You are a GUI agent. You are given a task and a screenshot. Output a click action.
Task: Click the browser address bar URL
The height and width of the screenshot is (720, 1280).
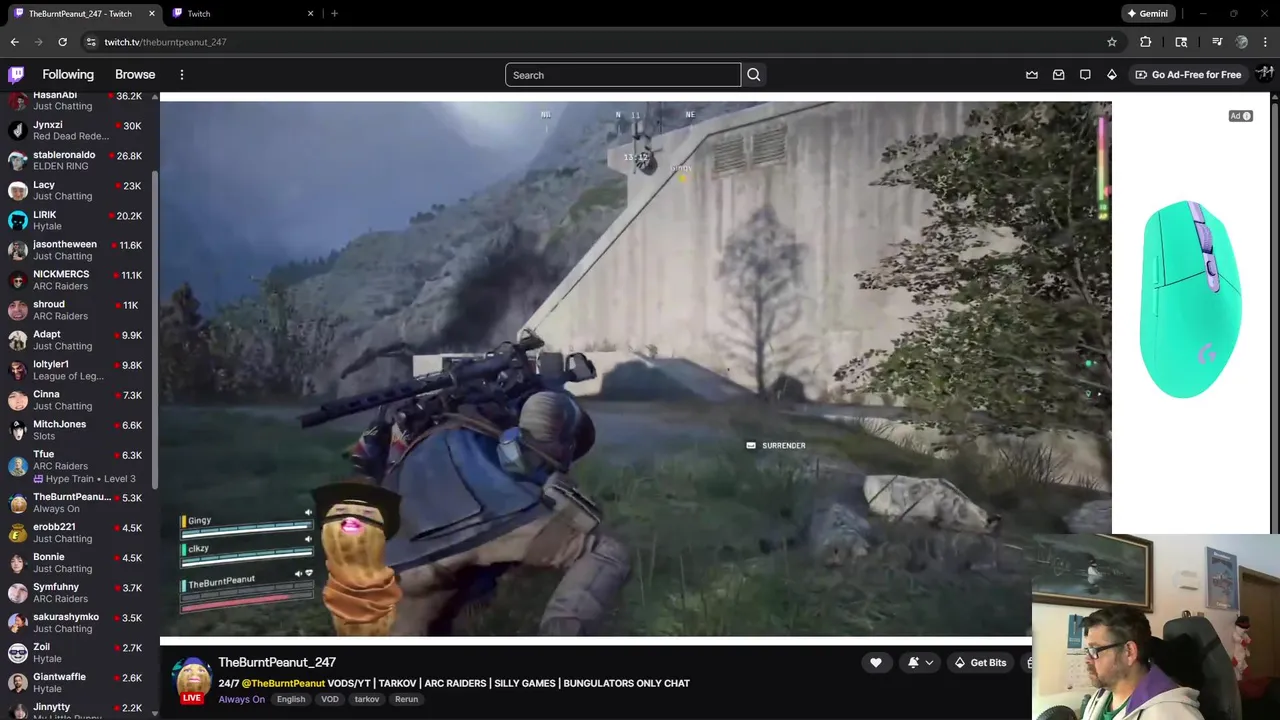click(166, 42)
